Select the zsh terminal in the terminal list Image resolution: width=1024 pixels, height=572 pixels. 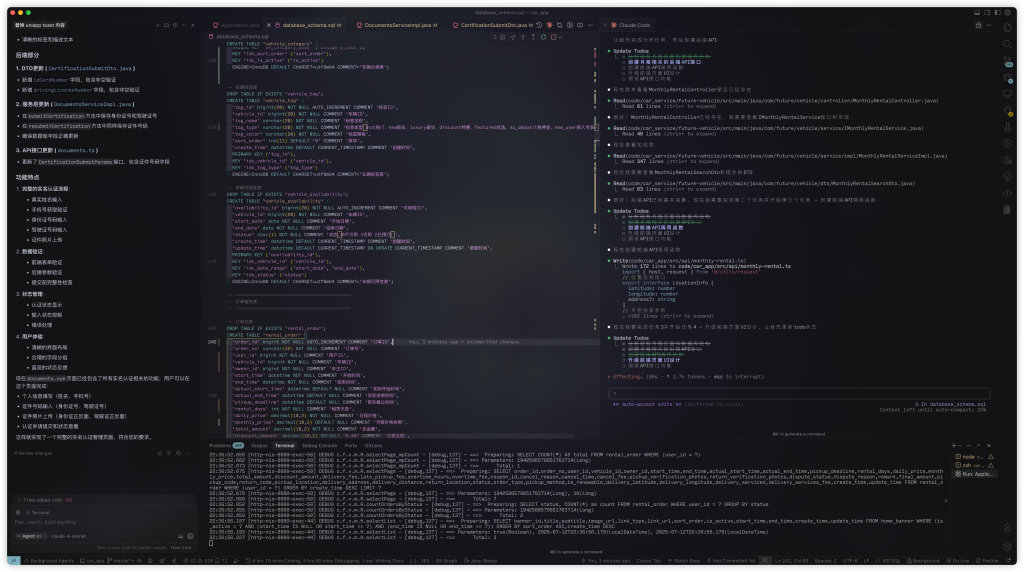(982, 464)
